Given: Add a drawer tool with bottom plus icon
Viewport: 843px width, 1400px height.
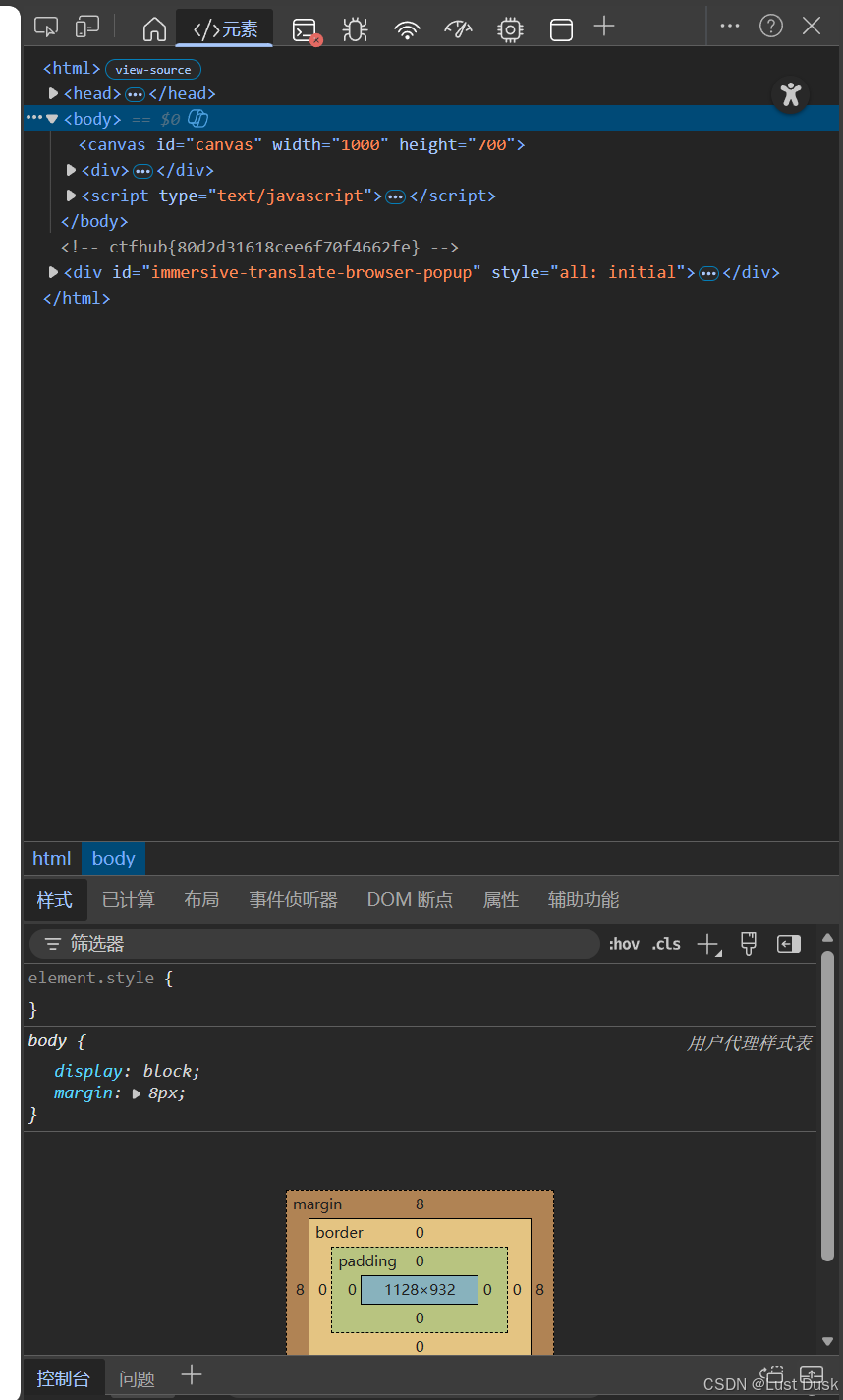Looking at the screenshot, I should (x=192, y=1375).
